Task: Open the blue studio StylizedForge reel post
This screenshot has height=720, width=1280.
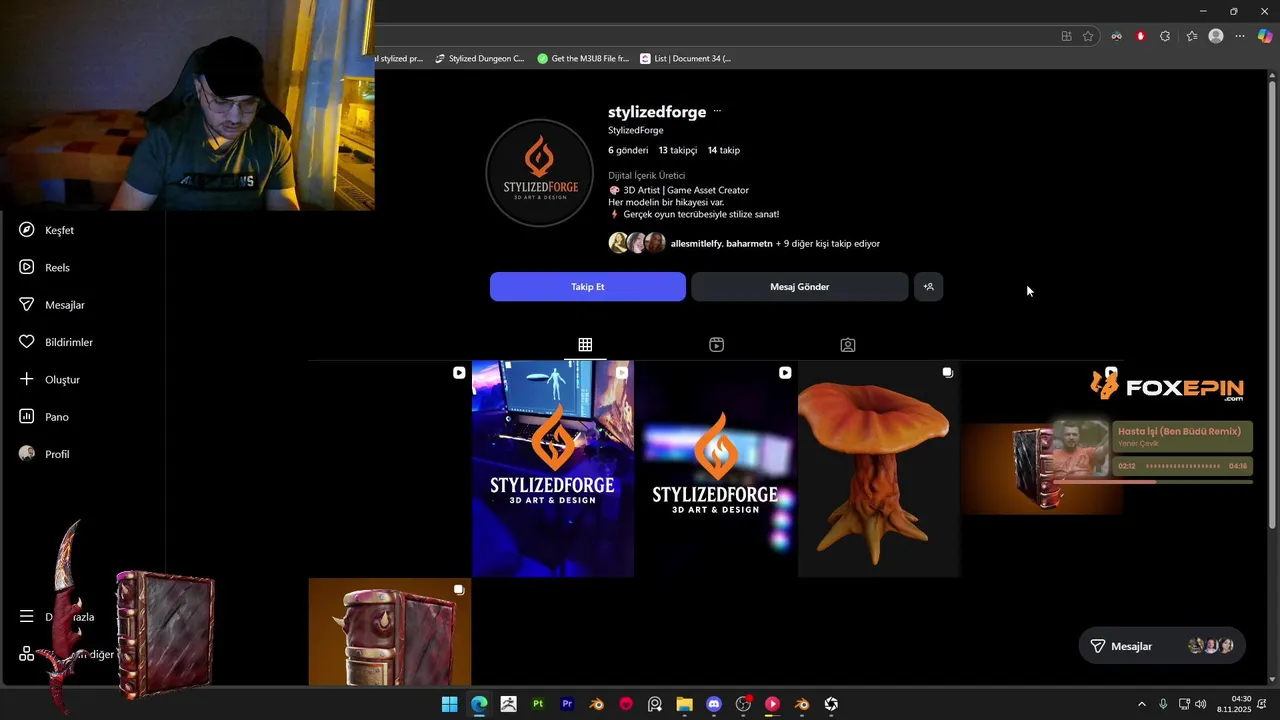Action: coord(553,469)
